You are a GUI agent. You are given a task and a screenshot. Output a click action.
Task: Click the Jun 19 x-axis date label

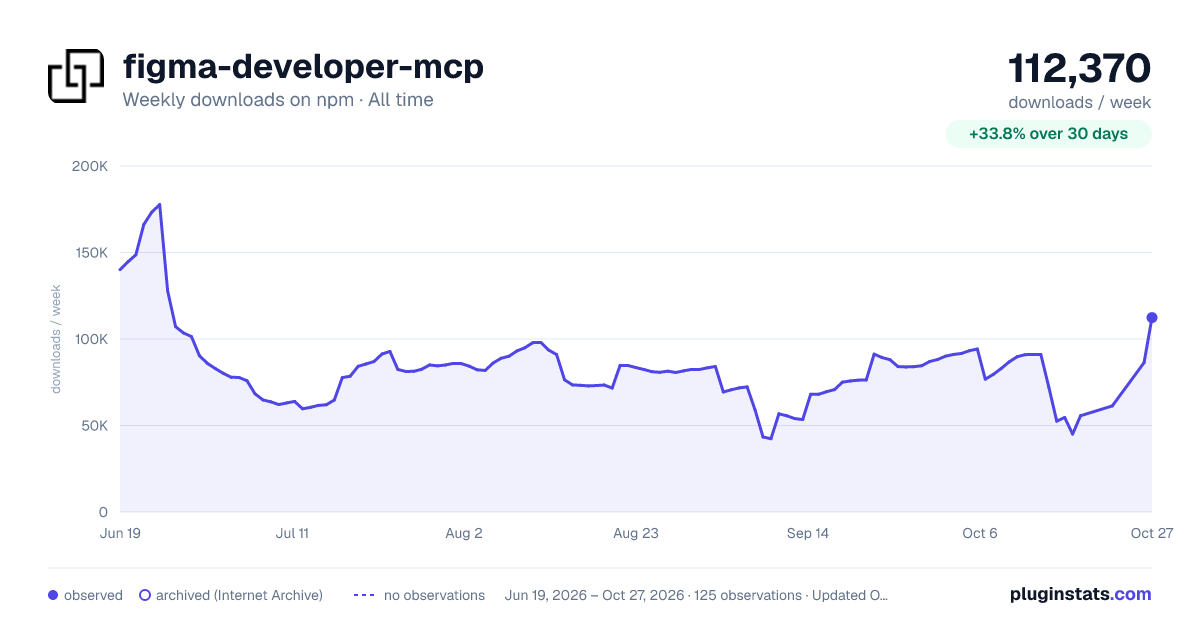click(x=120, y=533)
